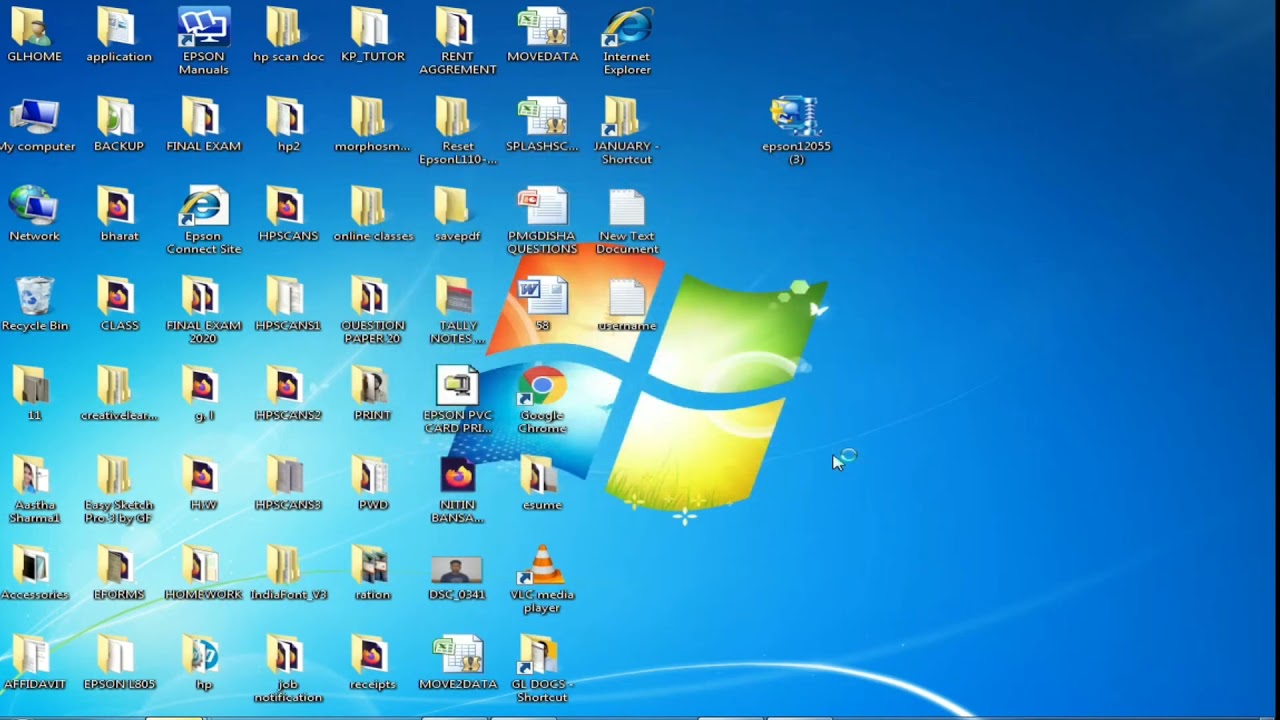This screenshot has height=720, width=1280.
Task: Open the My computer icon
Action: coord(37,125)
